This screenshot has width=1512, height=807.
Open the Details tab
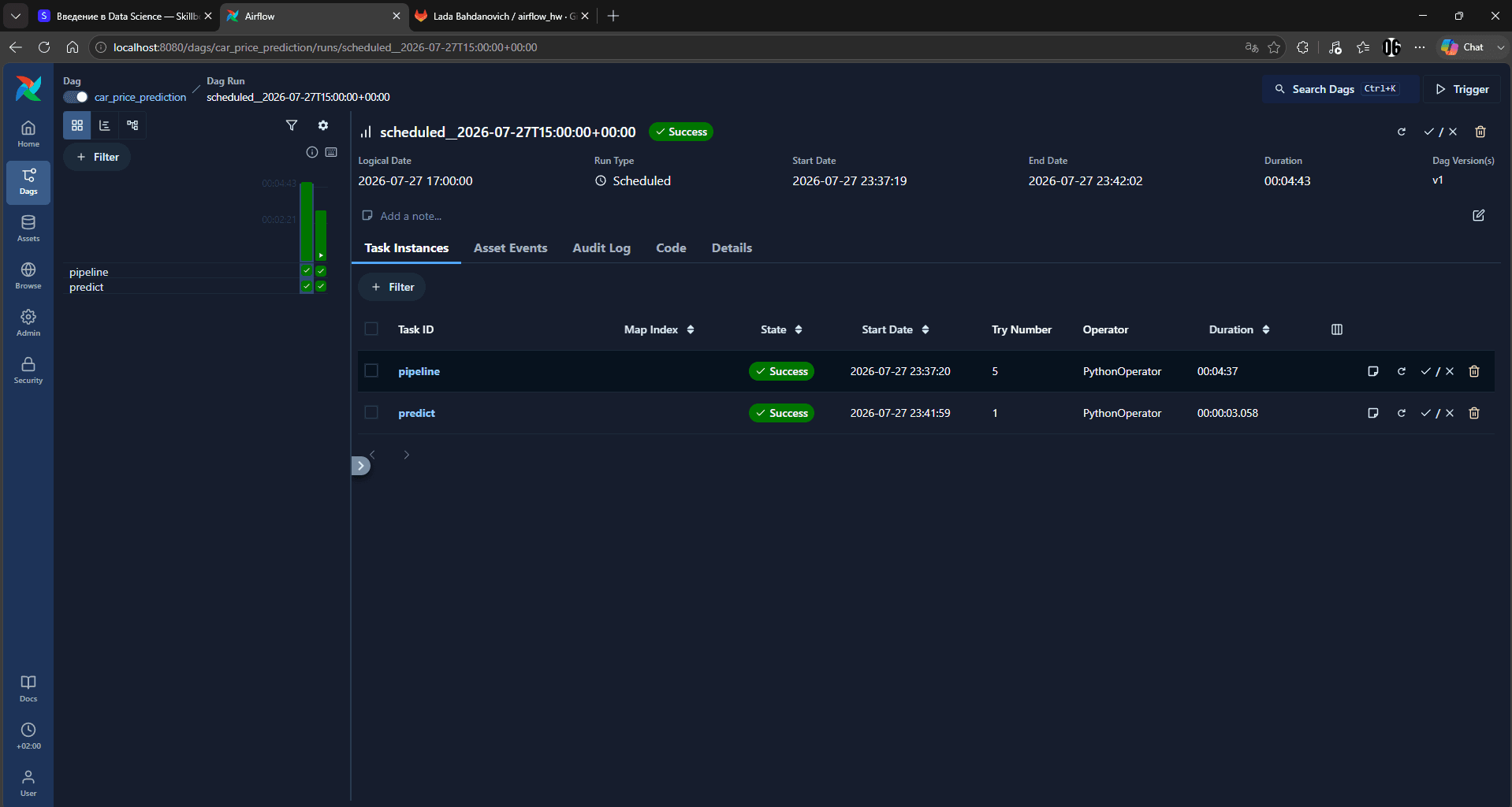click(732, 248)
